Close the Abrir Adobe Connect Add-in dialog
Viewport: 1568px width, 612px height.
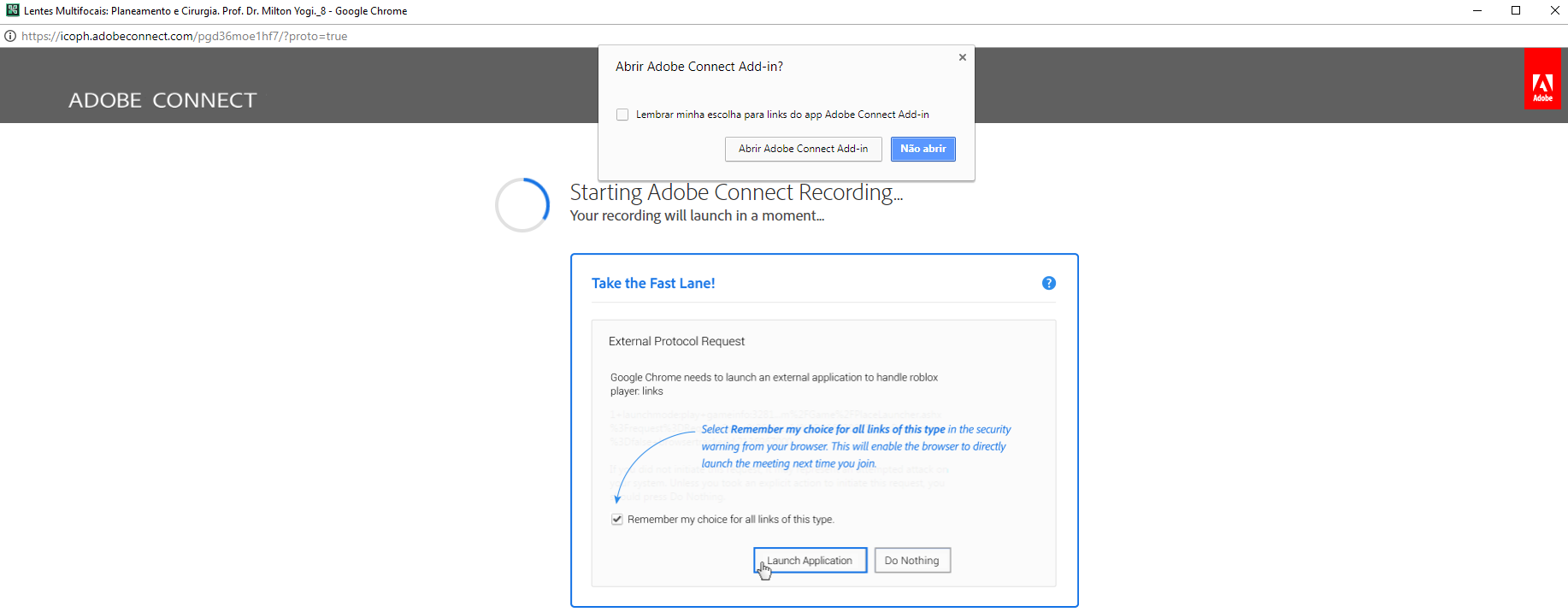pyautogui.click(x=963, y=57)
